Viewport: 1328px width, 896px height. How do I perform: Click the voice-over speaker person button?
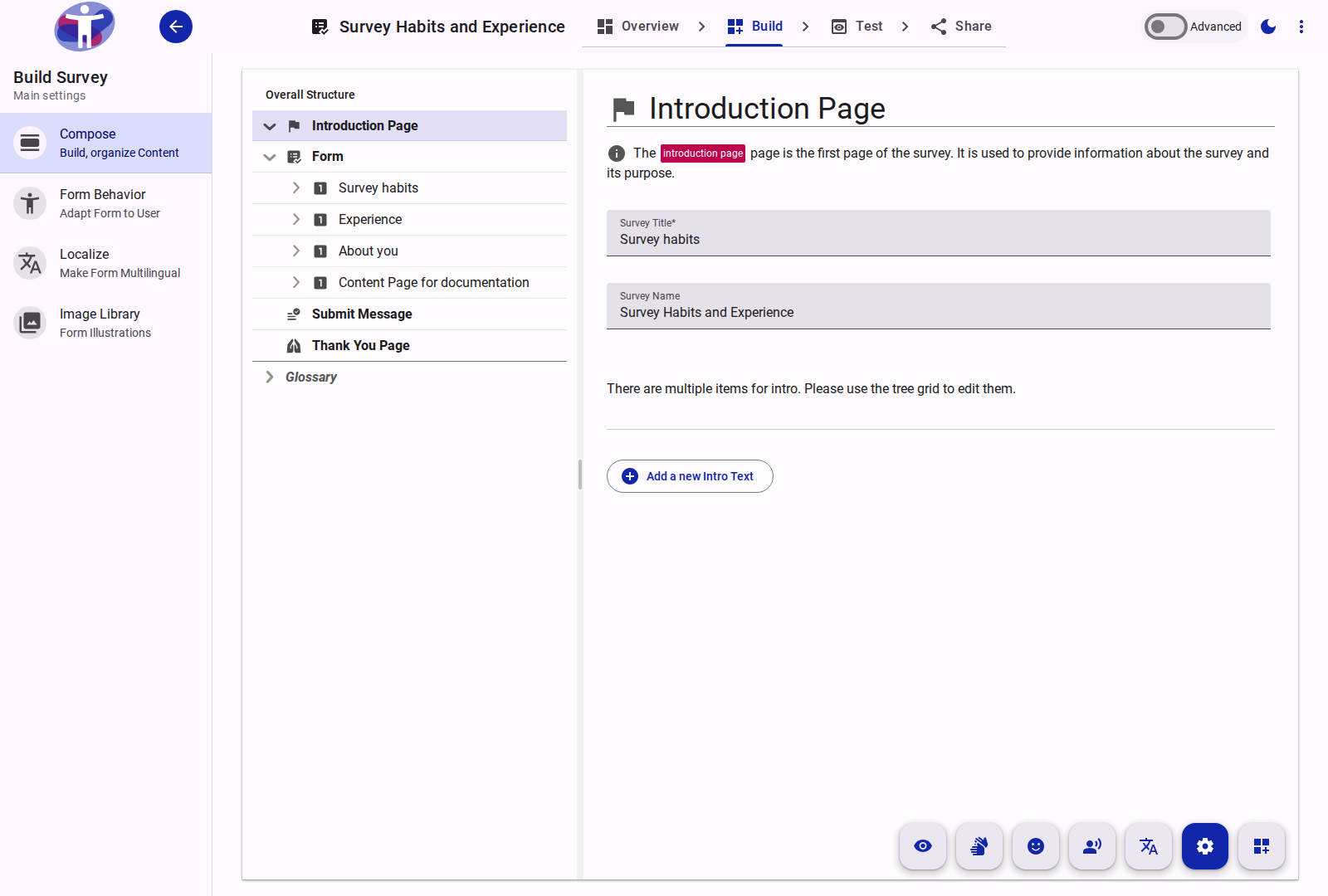pyautogui.click(x=1092, y=846)
